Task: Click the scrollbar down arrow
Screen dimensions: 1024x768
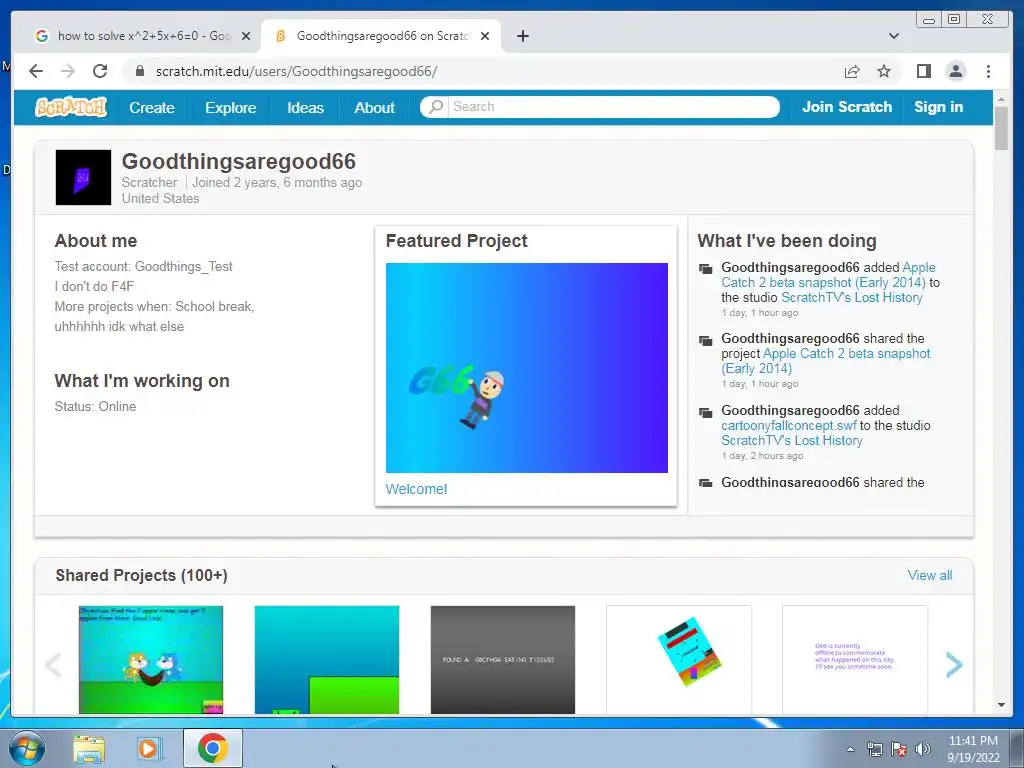Action: [1001, 705]
